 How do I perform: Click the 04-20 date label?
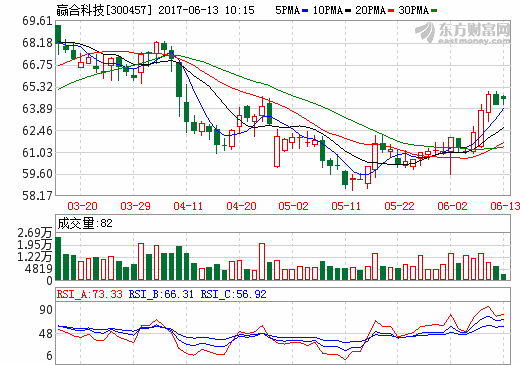pyautogui.click(x=241, y=206)
